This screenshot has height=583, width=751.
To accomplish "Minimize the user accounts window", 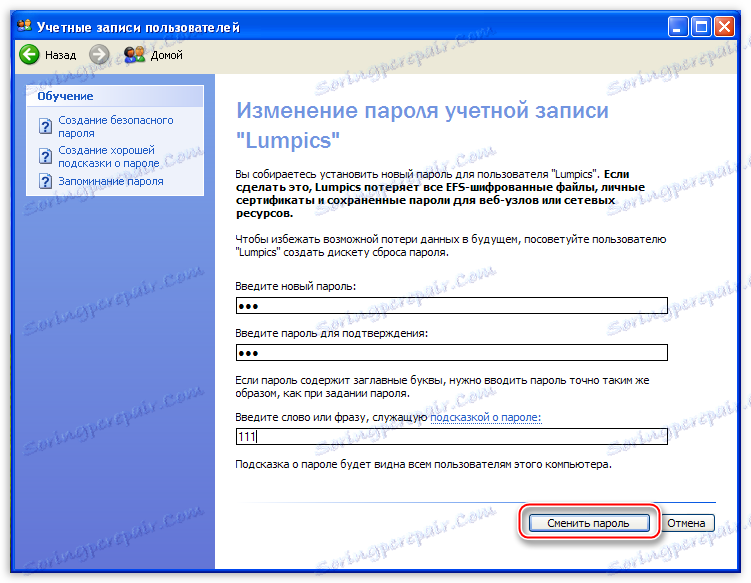I will pyautogui.click(x=678, y=27).
